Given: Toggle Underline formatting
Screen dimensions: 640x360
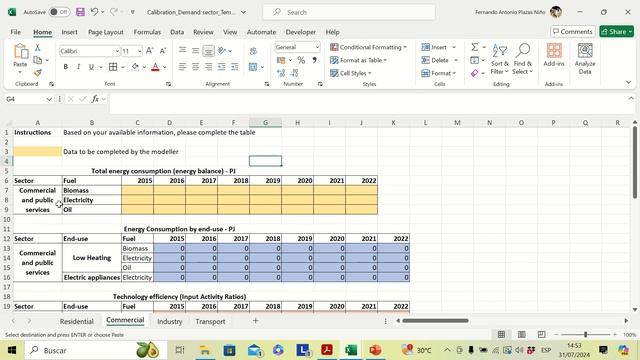Looking at the screenshot, I should coord(91,67).
